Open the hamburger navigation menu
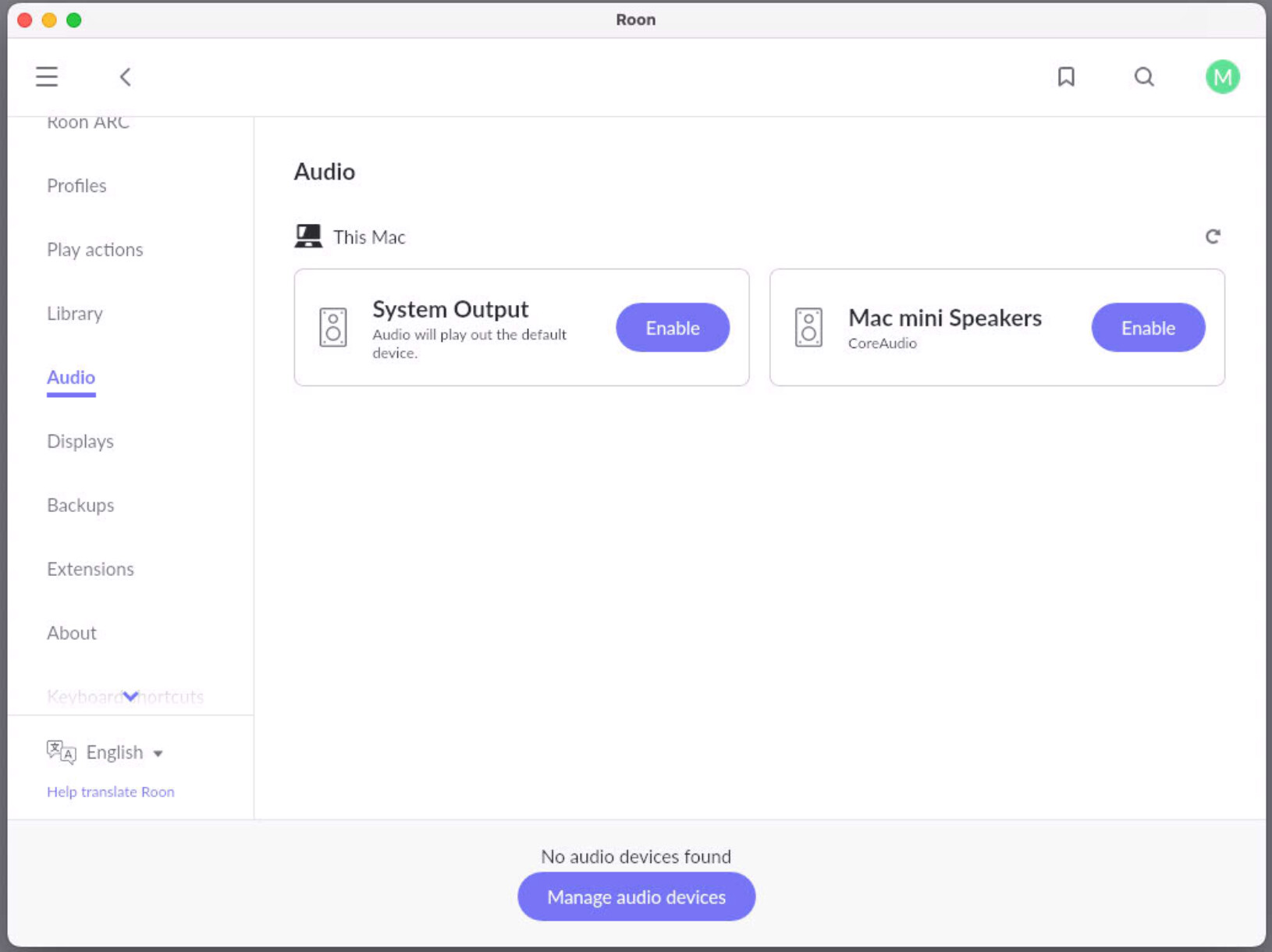The image size is (1272, 952). (47, 76)
